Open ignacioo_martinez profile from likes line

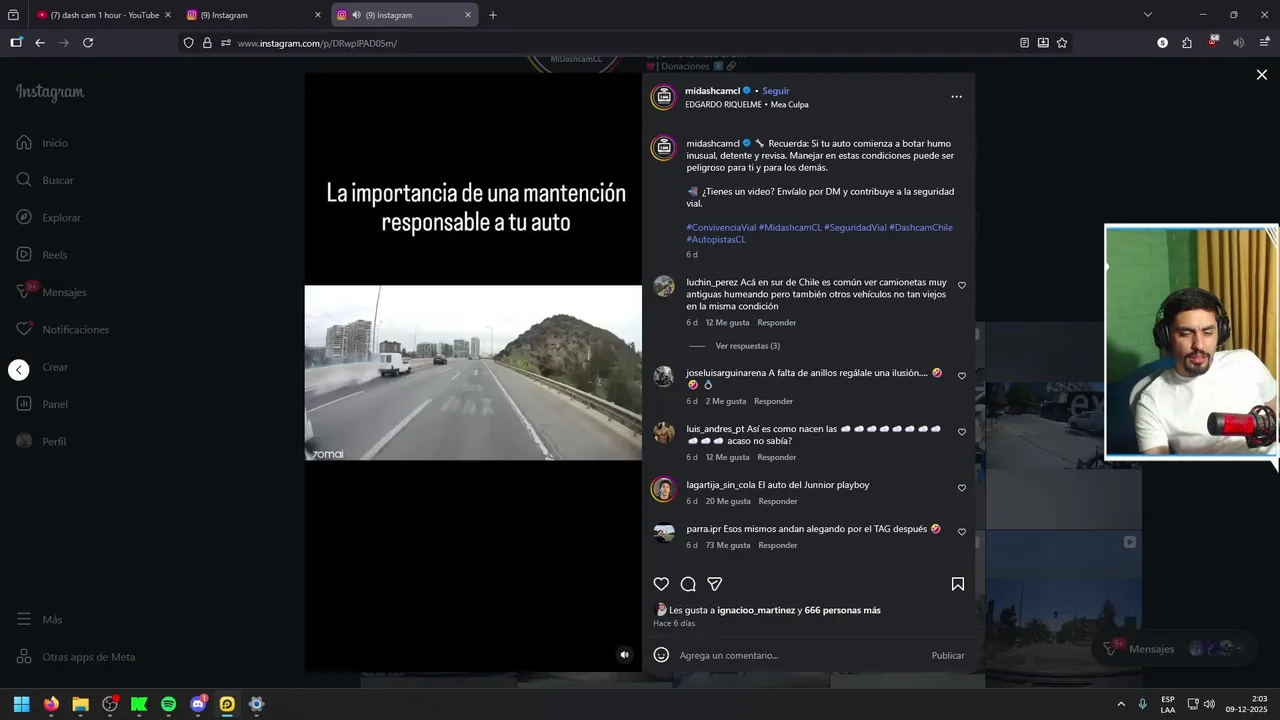tap(756, 610)
